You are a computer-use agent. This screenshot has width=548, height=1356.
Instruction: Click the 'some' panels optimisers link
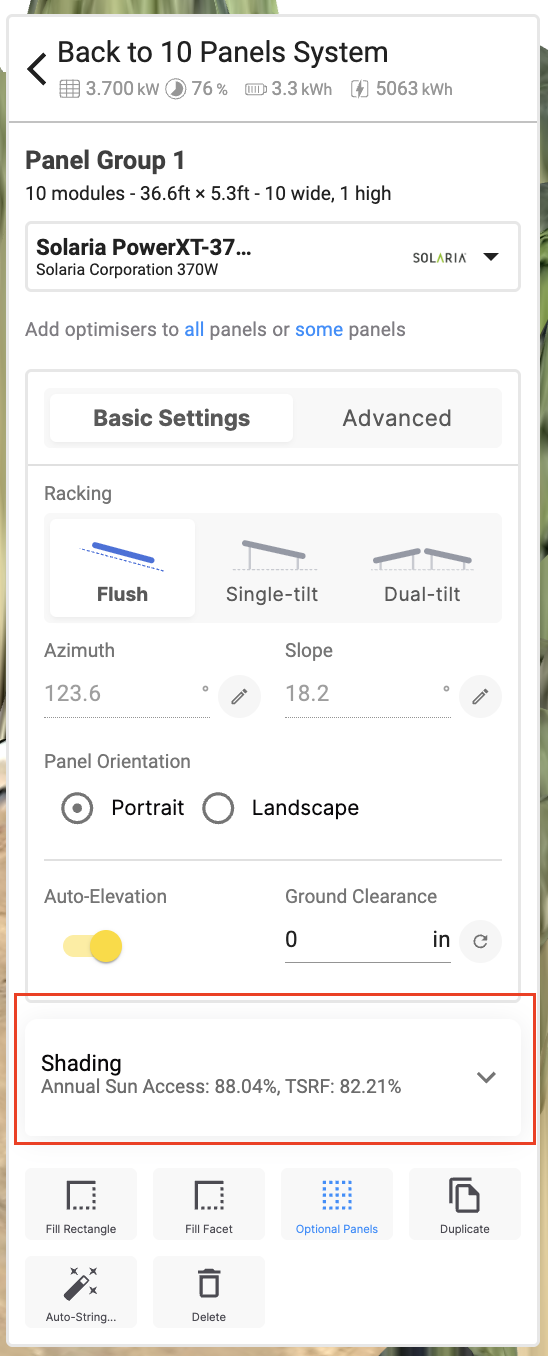tap(319, 329)
